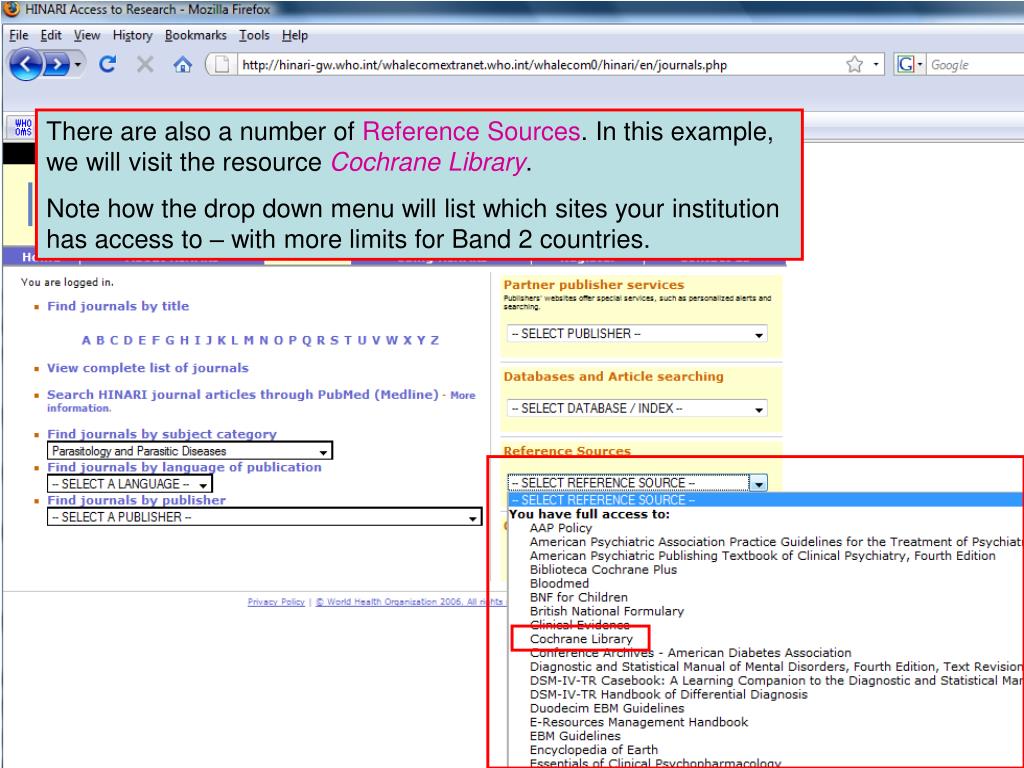Image resolution: width=1024 pixels, height=768 pixels.
Task: Expand the SELECT A PUBLISHER dropdown
Action: [264, 517]
